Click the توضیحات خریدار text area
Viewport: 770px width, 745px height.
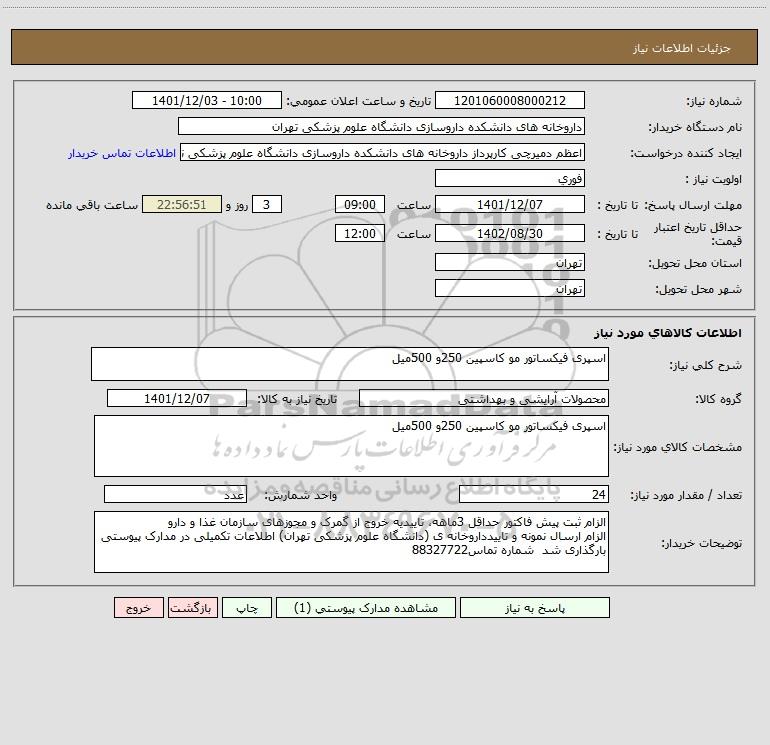[351, 542]
